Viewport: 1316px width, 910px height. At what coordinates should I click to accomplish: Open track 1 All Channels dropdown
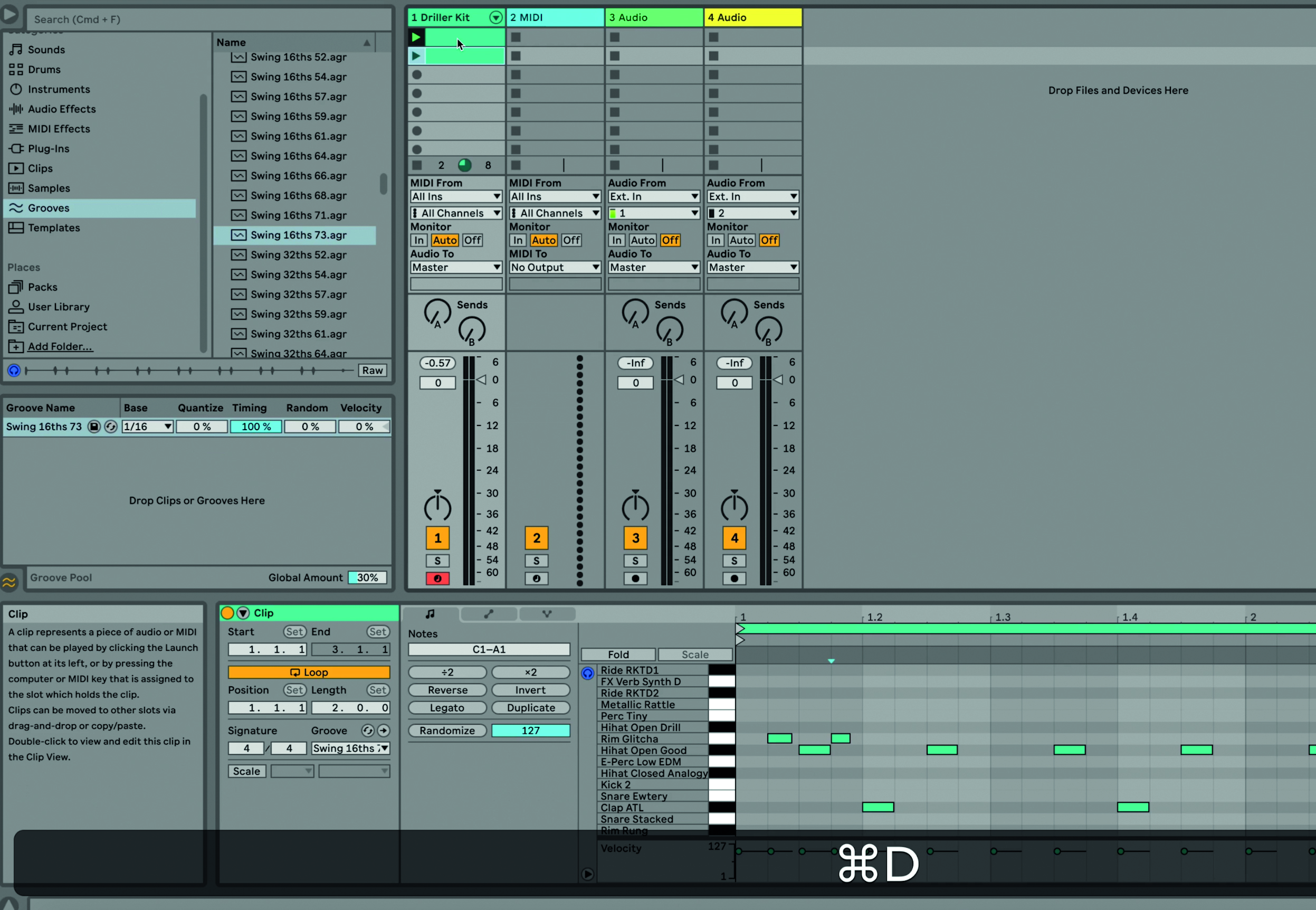456,213
